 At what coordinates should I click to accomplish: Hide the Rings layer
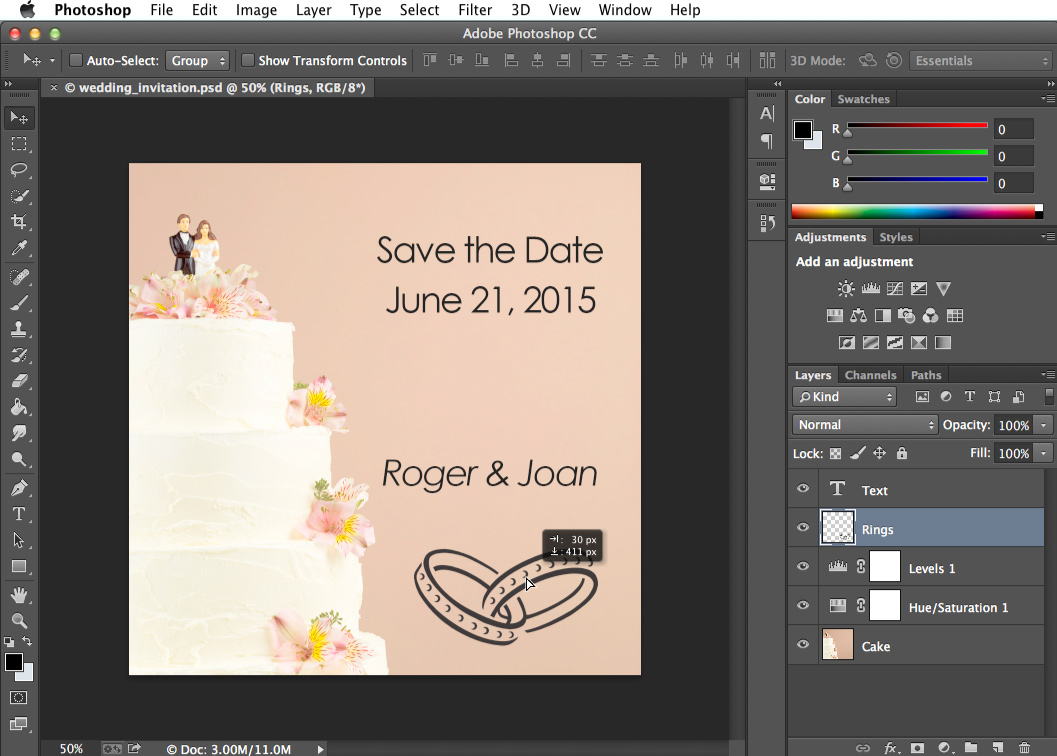click(802, 528)
